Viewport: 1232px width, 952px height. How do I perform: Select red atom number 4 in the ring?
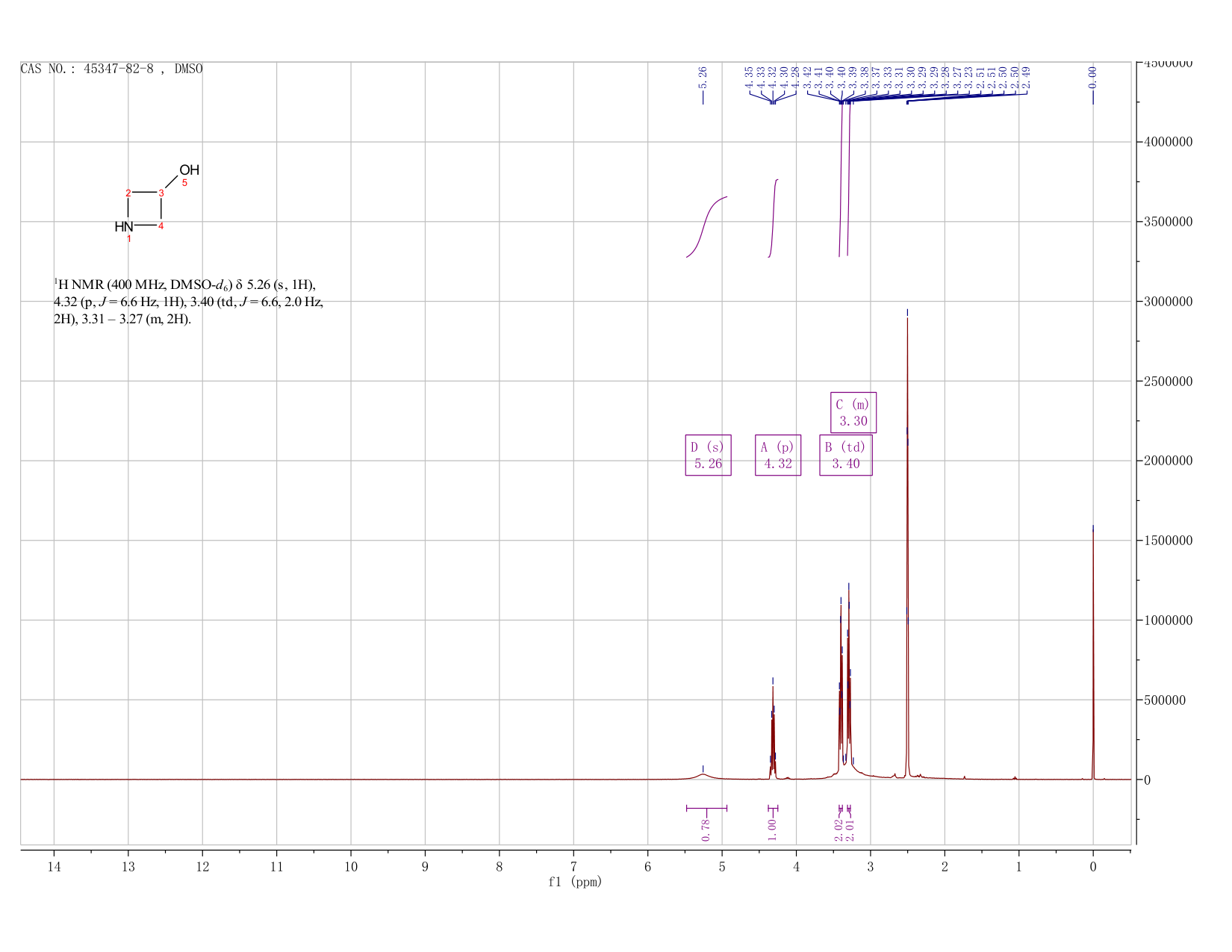click(x=161, y=226)
